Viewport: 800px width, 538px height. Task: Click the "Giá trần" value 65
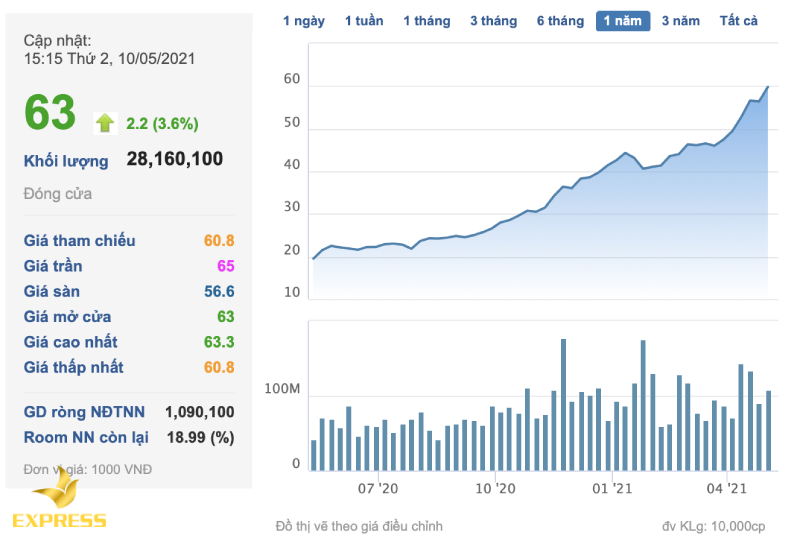tap(225, 266)
